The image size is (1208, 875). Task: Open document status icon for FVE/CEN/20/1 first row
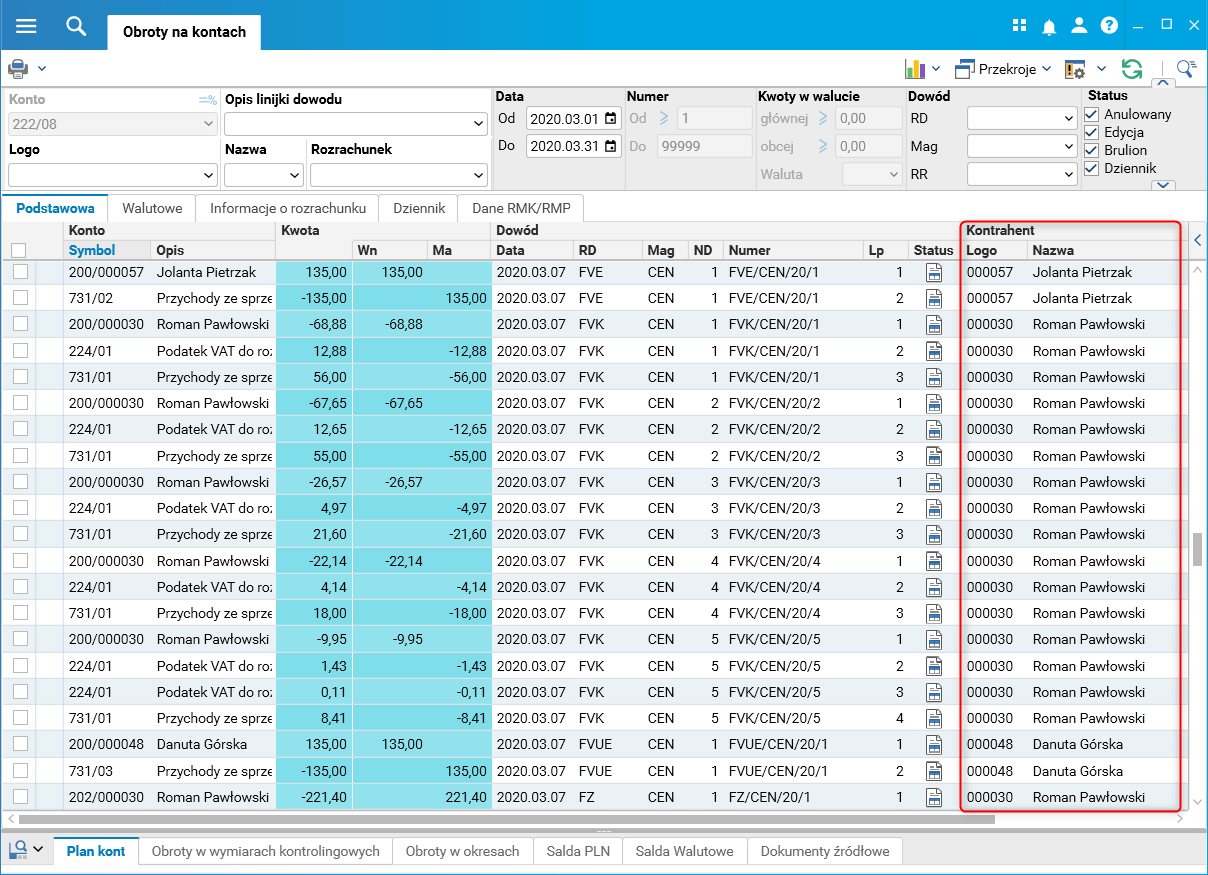934,272
